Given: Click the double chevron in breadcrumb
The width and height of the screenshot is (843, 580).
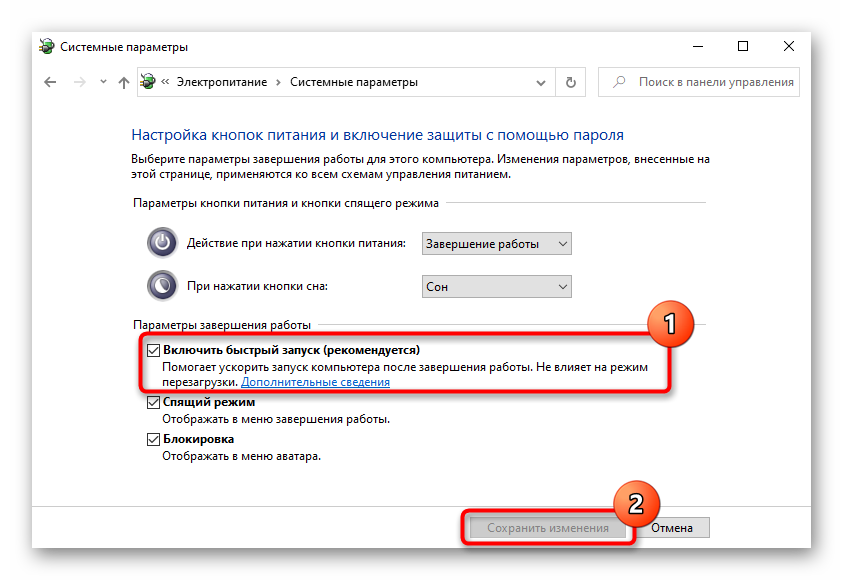Looking at the screenshot, I should tap(165, 82).
